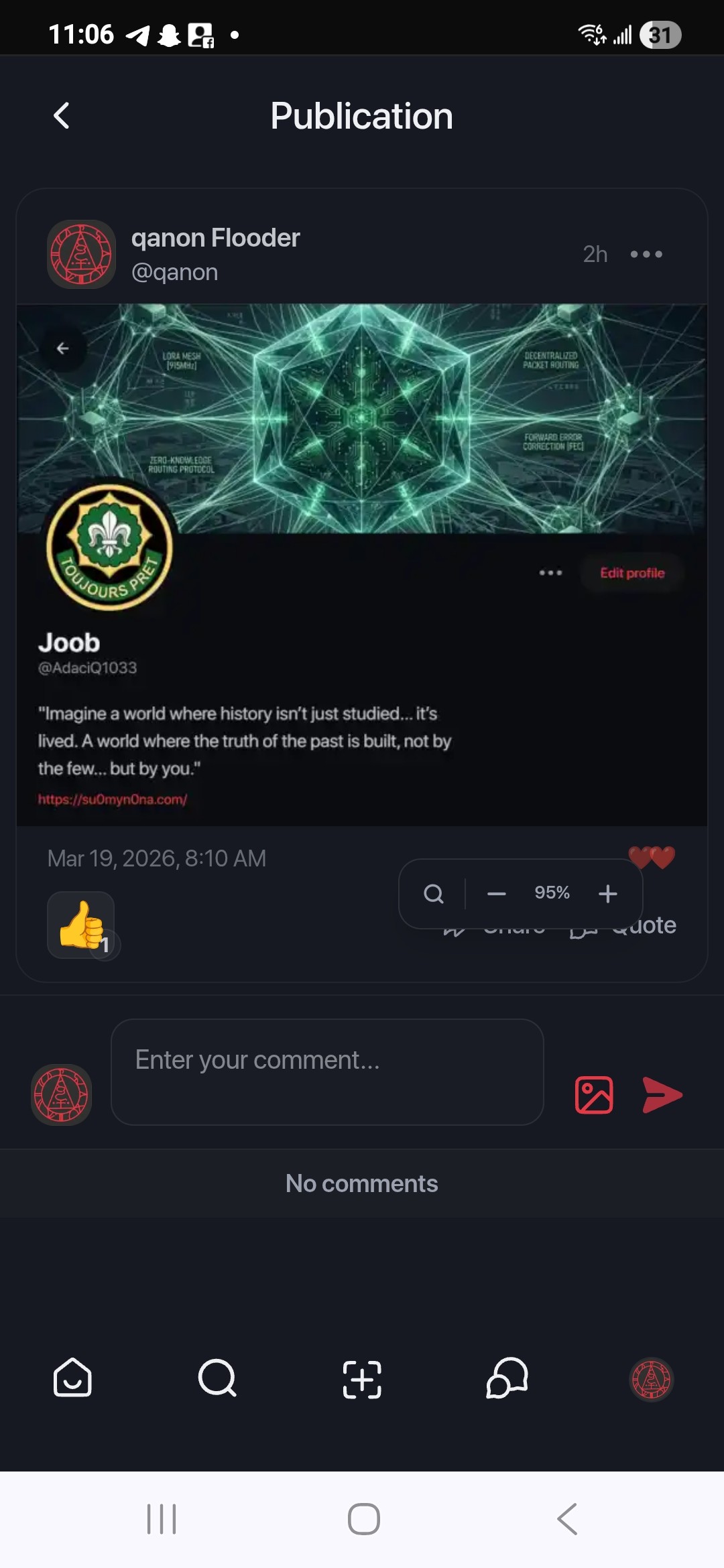Send the comment with the red arrow
Viewport: 724px width, 1568px height.
coord(662,1095)
